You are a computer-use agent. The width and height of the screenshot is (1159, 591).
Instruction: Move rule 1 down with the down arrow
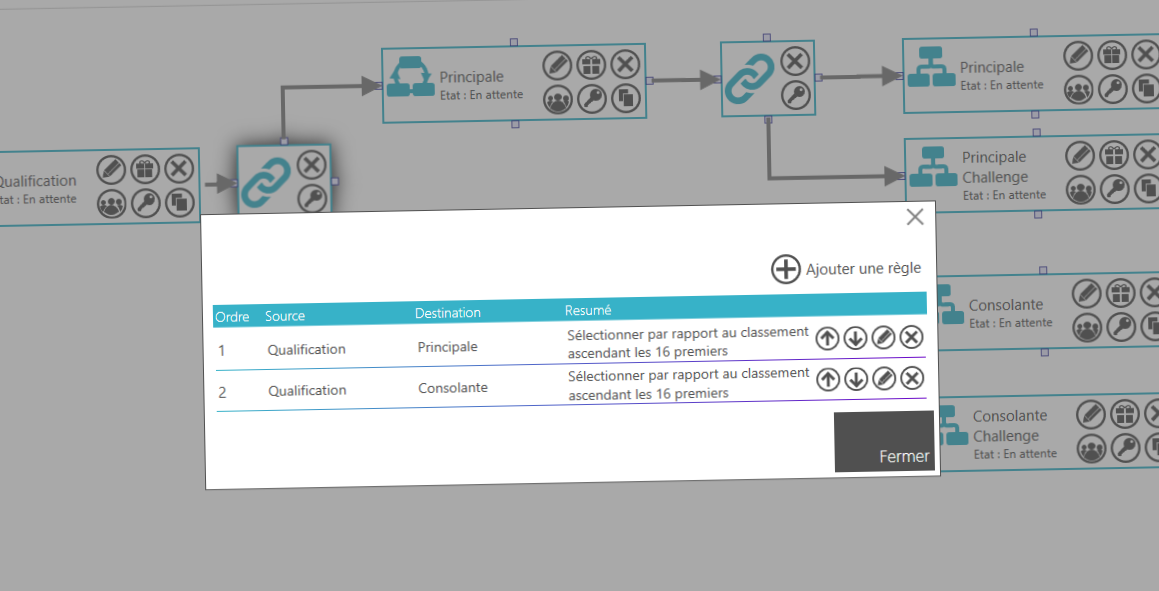point(855,338)
